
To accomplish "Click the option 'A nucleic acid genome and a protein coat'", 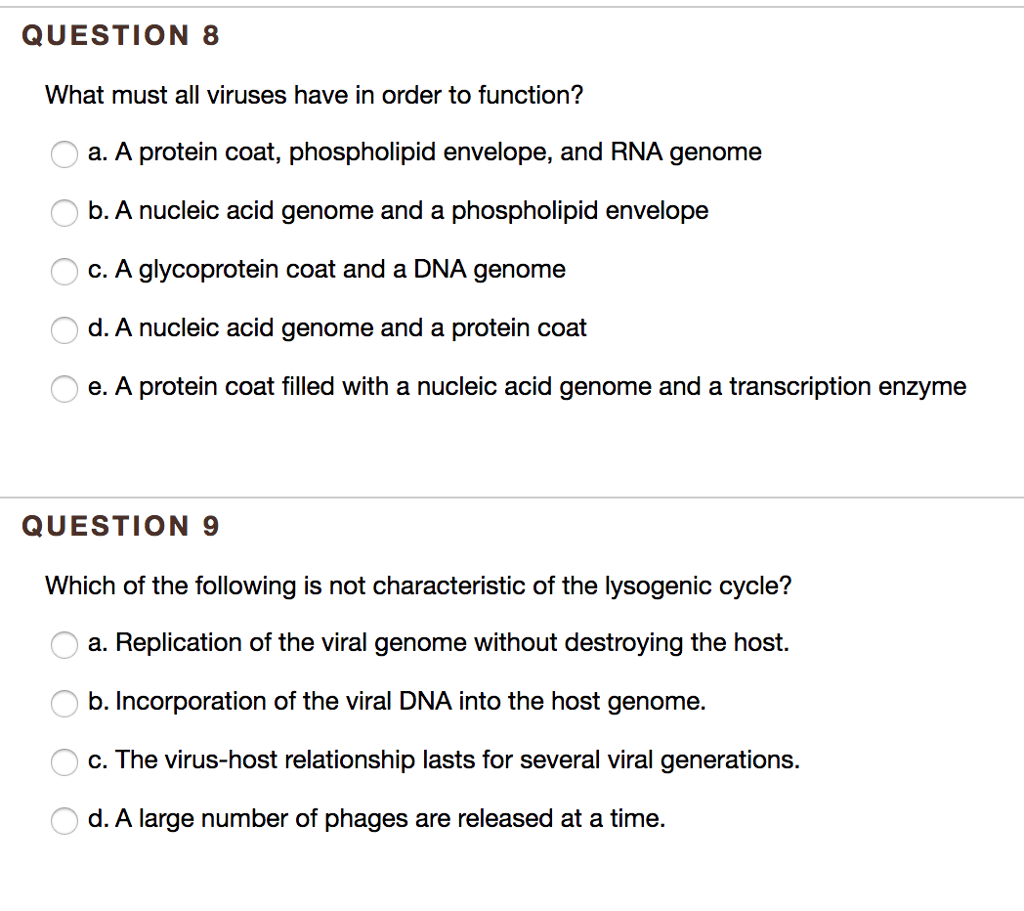I will pyautogui.click(x=337, y=328).
